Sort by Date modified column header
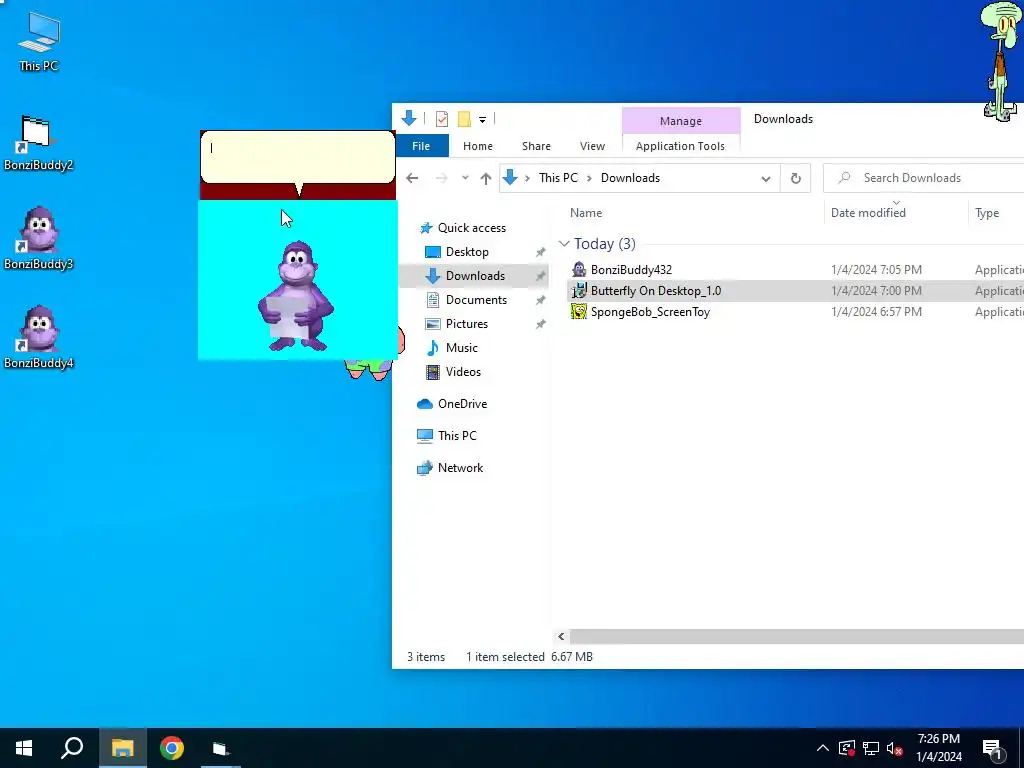1024x768 pixels. [868, 213]
